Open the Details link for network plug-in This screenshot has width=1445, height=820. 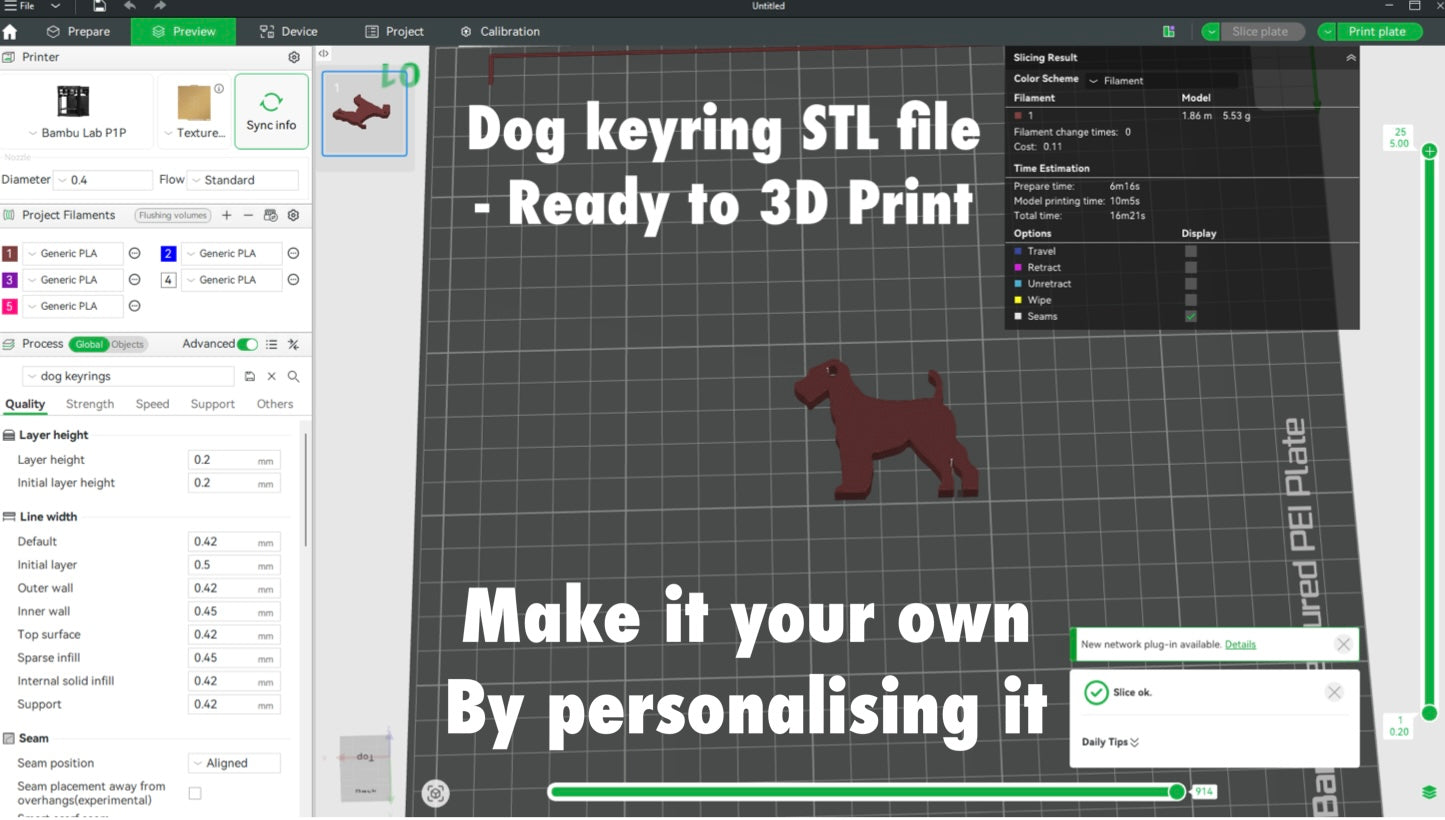(1240, 644)
